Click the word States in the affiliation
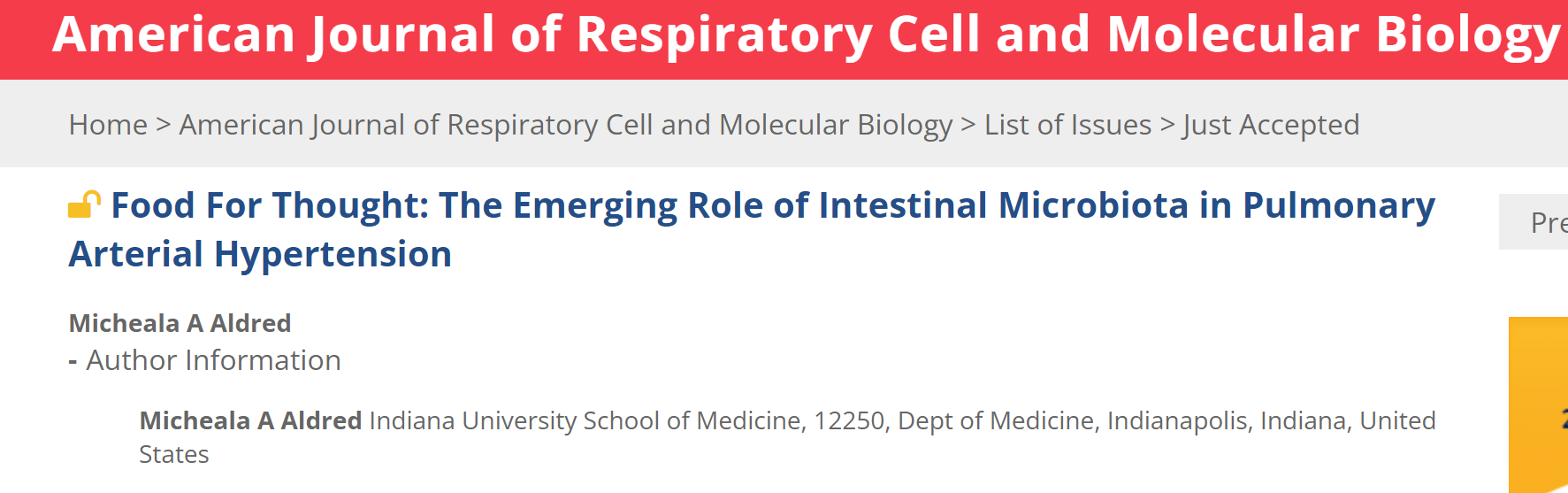 [174, 454]
